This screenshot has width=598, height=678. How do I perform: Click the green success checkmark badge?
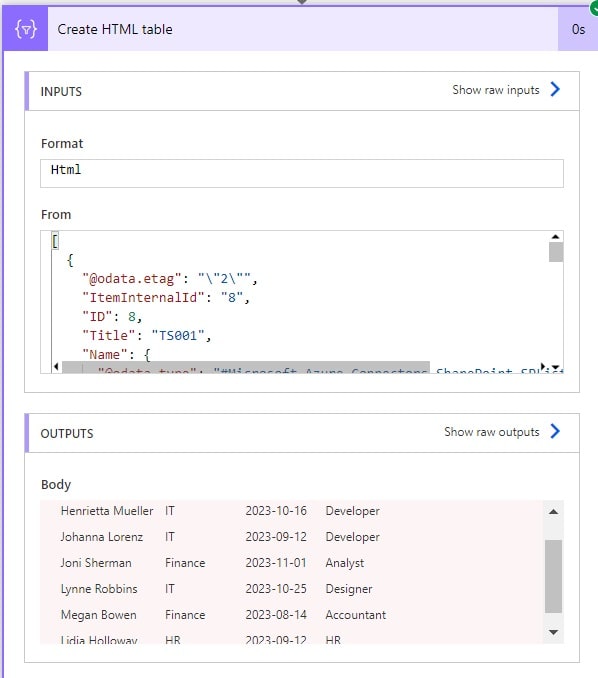point(595,7)
